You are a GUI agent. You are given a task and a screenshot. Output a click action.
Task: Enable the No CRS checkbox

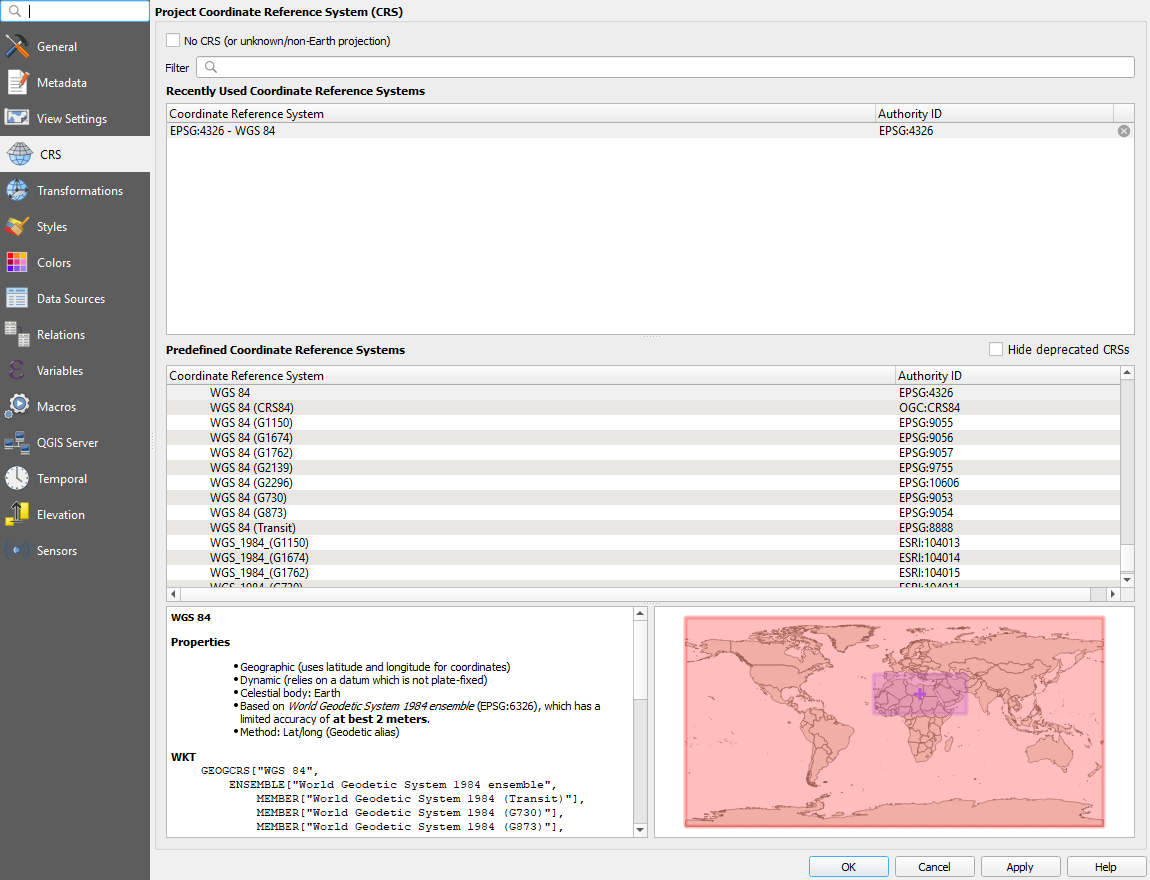point(173,40)
